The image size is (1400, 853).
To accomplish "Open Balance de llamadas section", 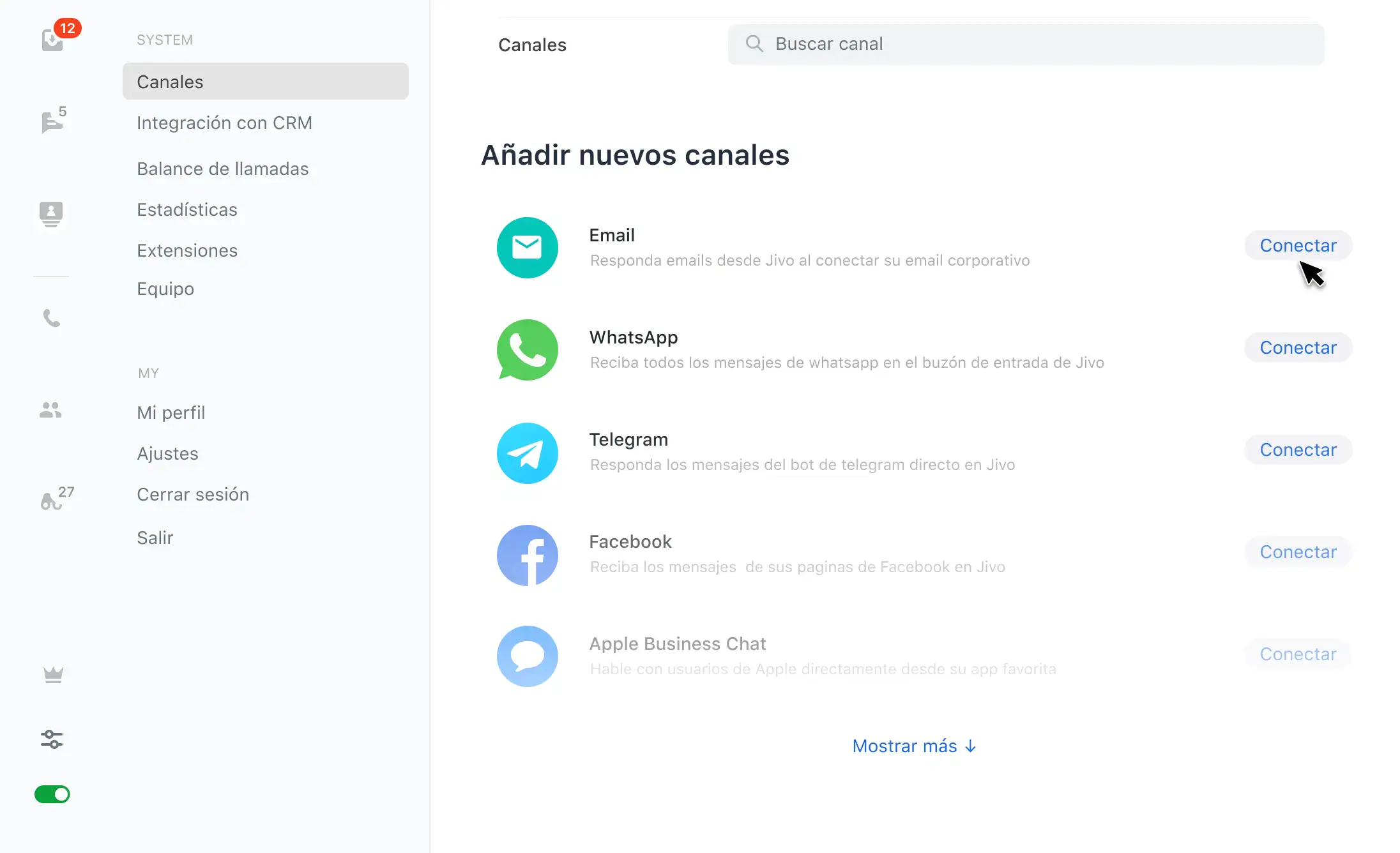I will pyautogui.click(x=223, y=169).
